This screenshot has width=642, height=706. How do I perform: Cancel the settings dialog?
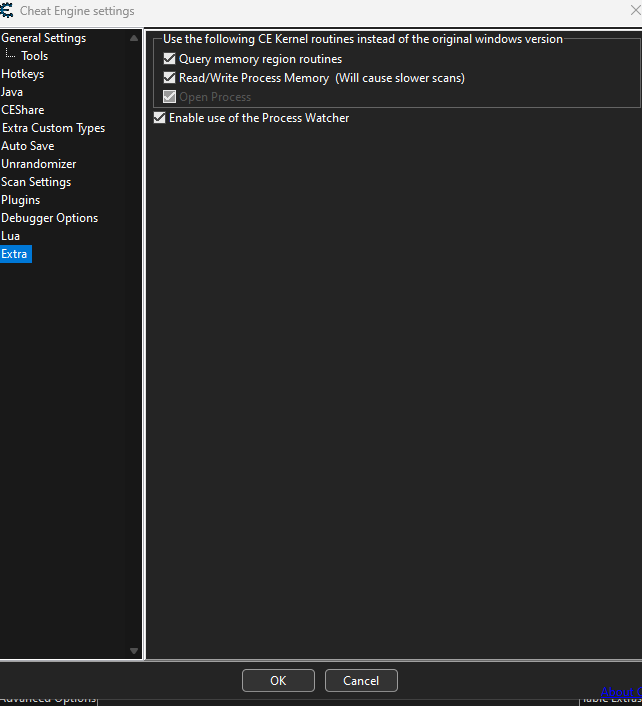[x=361, y=680]
